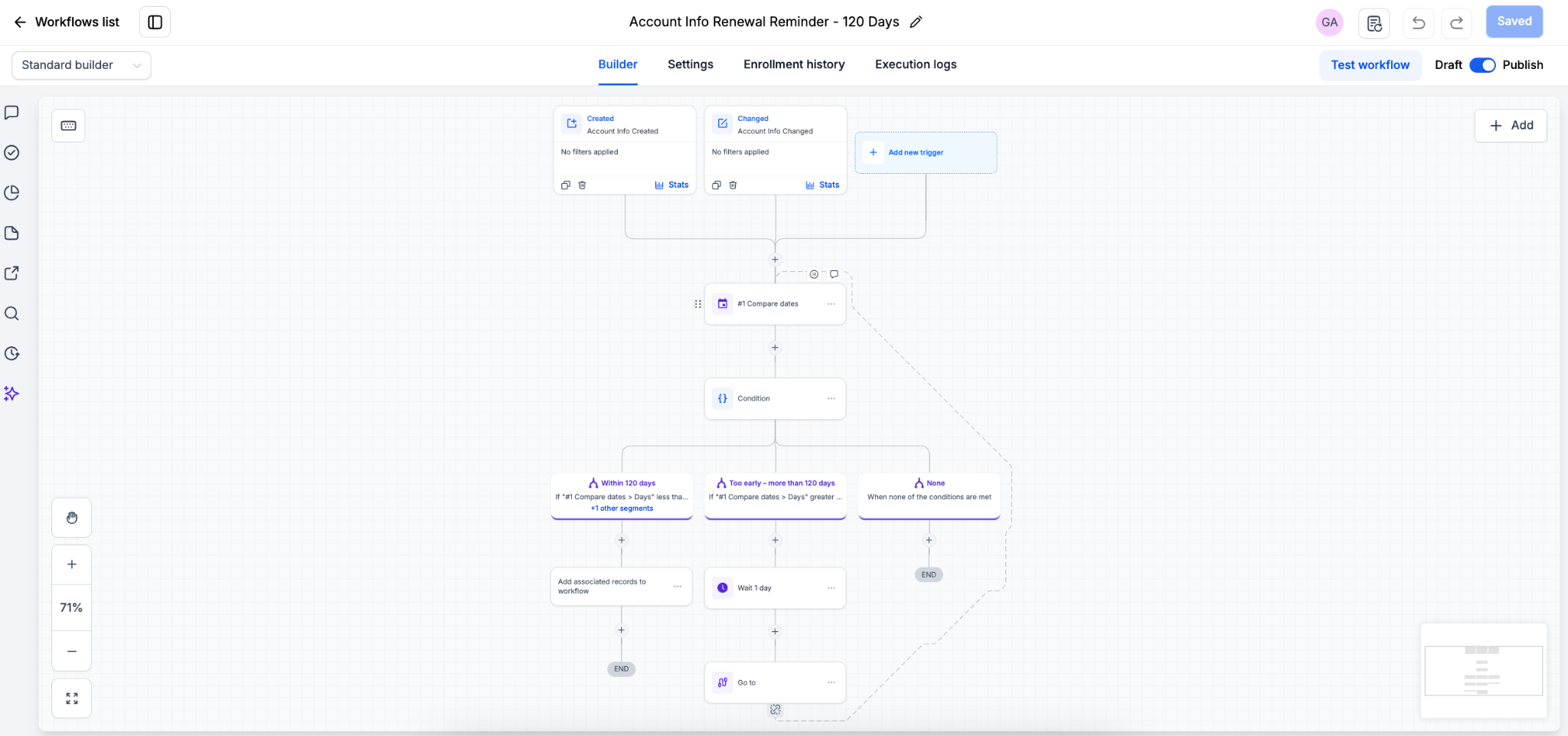This screenshot has width=1568, height=736.
Task: Open the pie chart sidebar icon
Action: (11, 193)
